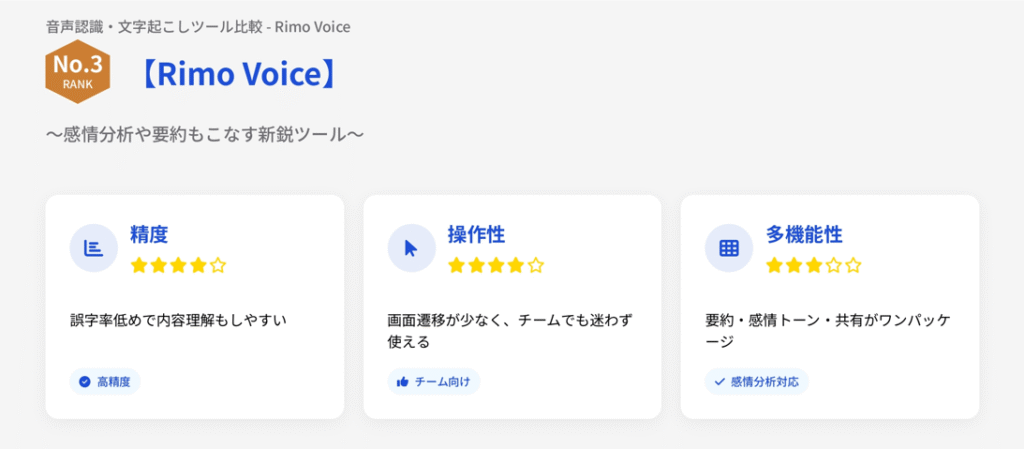Click the first filled star under 多機能性
The image size is (1024, 449).
tap(774, 265)
